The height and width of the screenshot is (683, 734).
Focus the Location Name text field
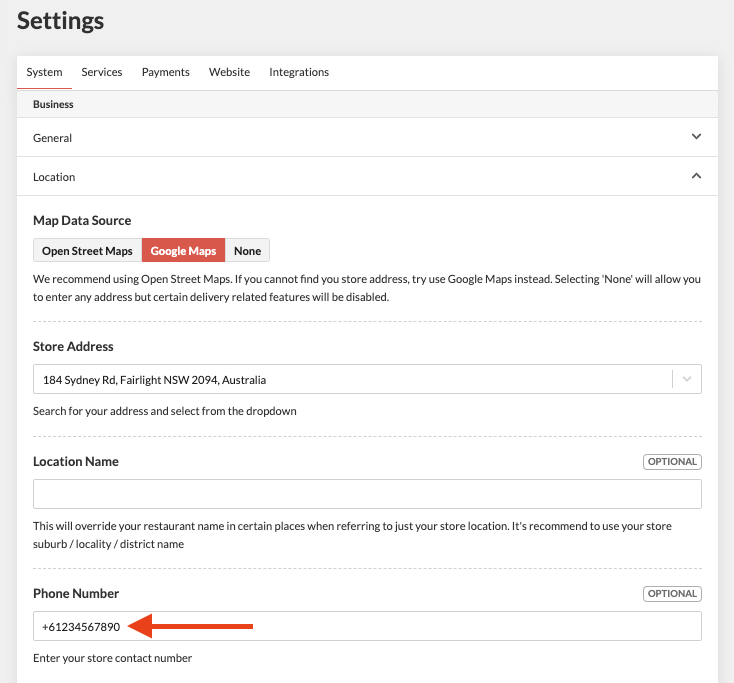coord(367,494)
